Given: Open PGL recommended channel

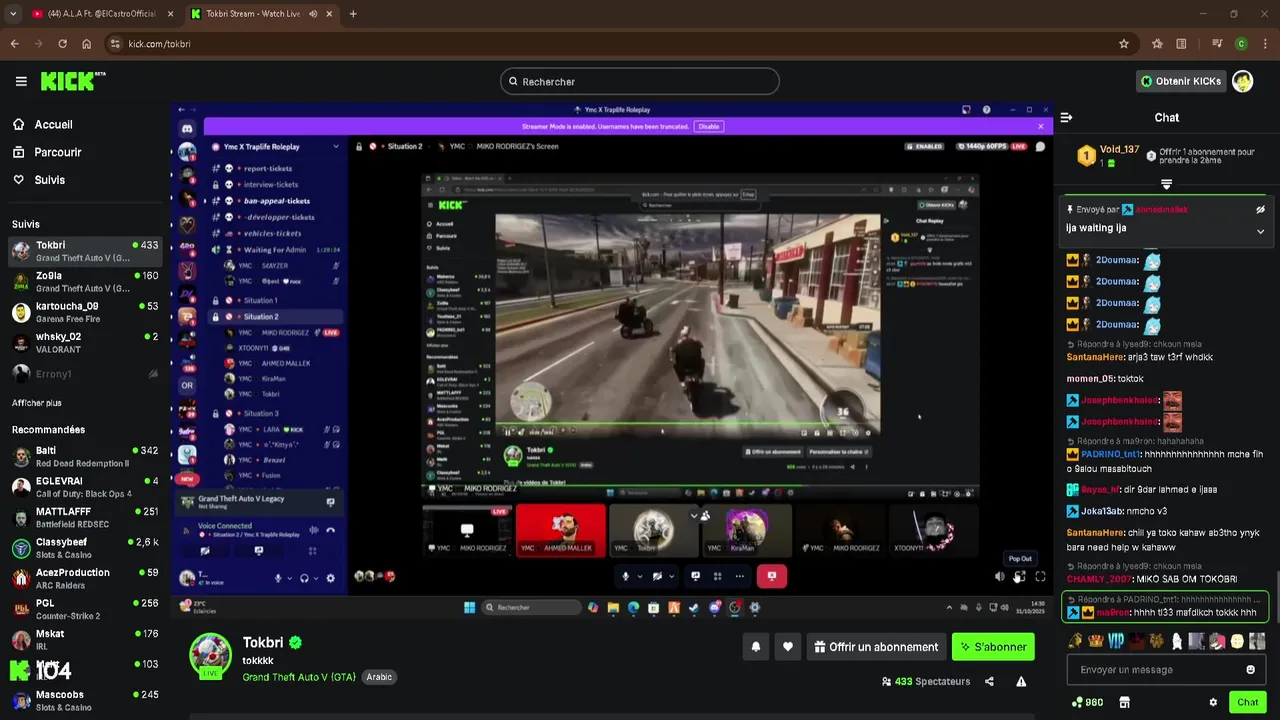Looking at the screenshot, I should coord(85,609).
